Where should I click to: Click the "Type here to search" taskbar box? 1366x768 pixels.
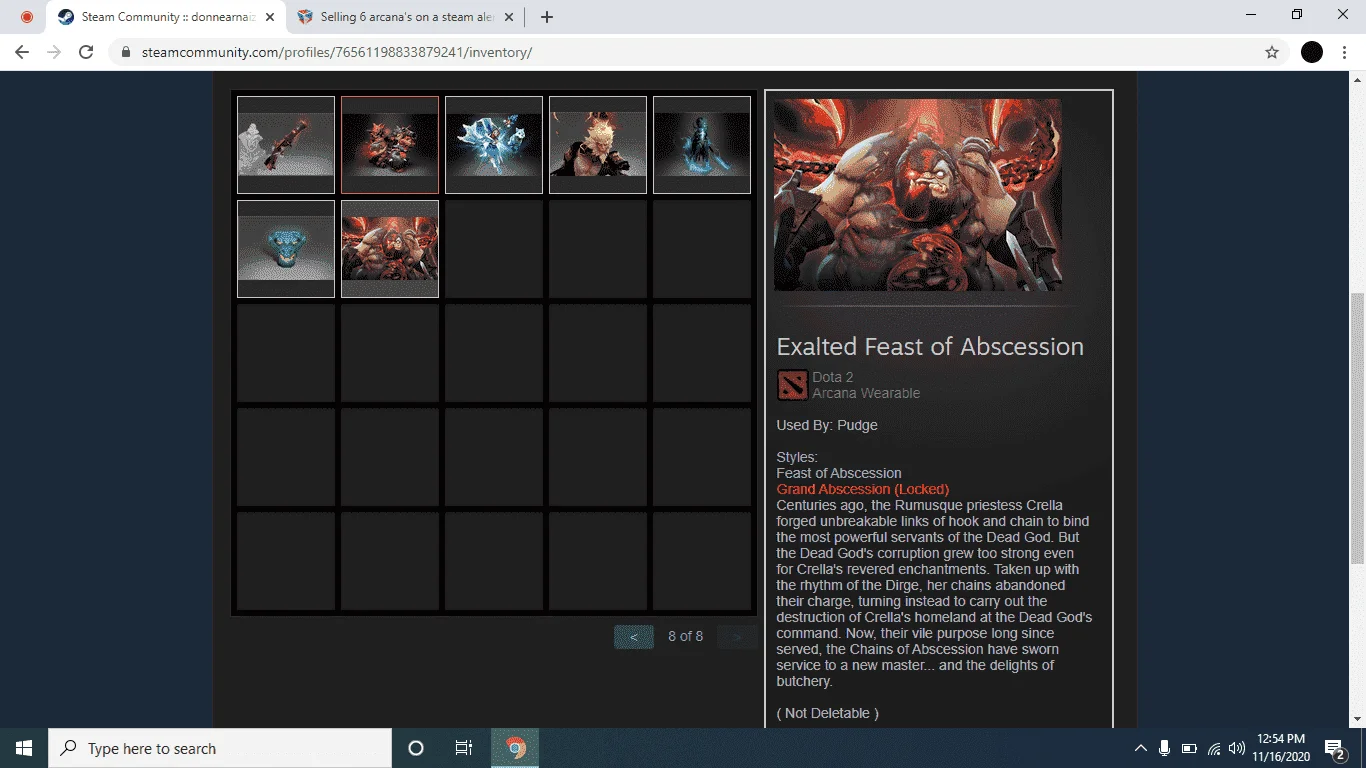point(220,748)
